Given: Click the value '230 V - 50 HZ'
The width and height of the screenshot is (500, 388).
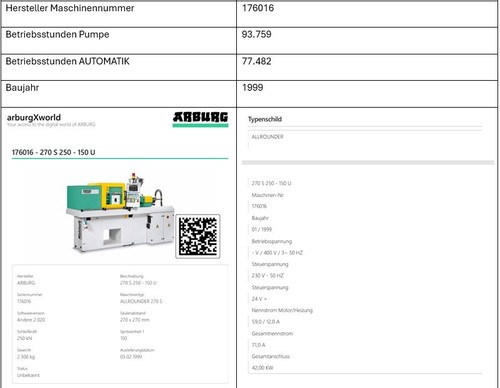Looking at the screenshot, I should coord(268,276).
